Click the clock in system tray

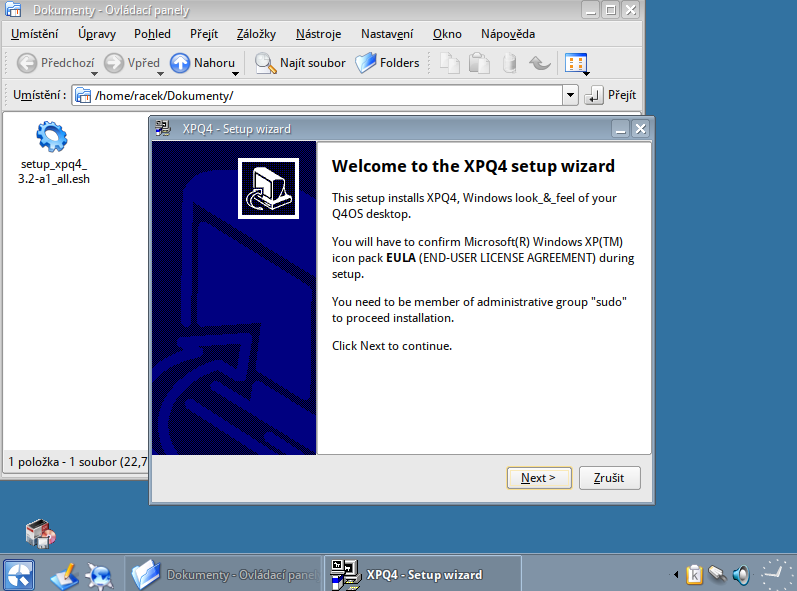click(x=776, y=575)
